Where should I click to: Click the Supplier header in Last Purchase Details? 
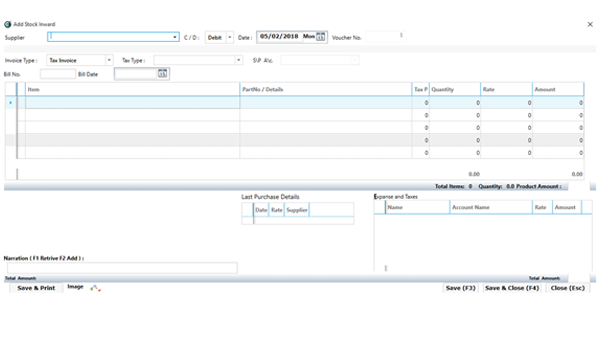coord(297,210)
